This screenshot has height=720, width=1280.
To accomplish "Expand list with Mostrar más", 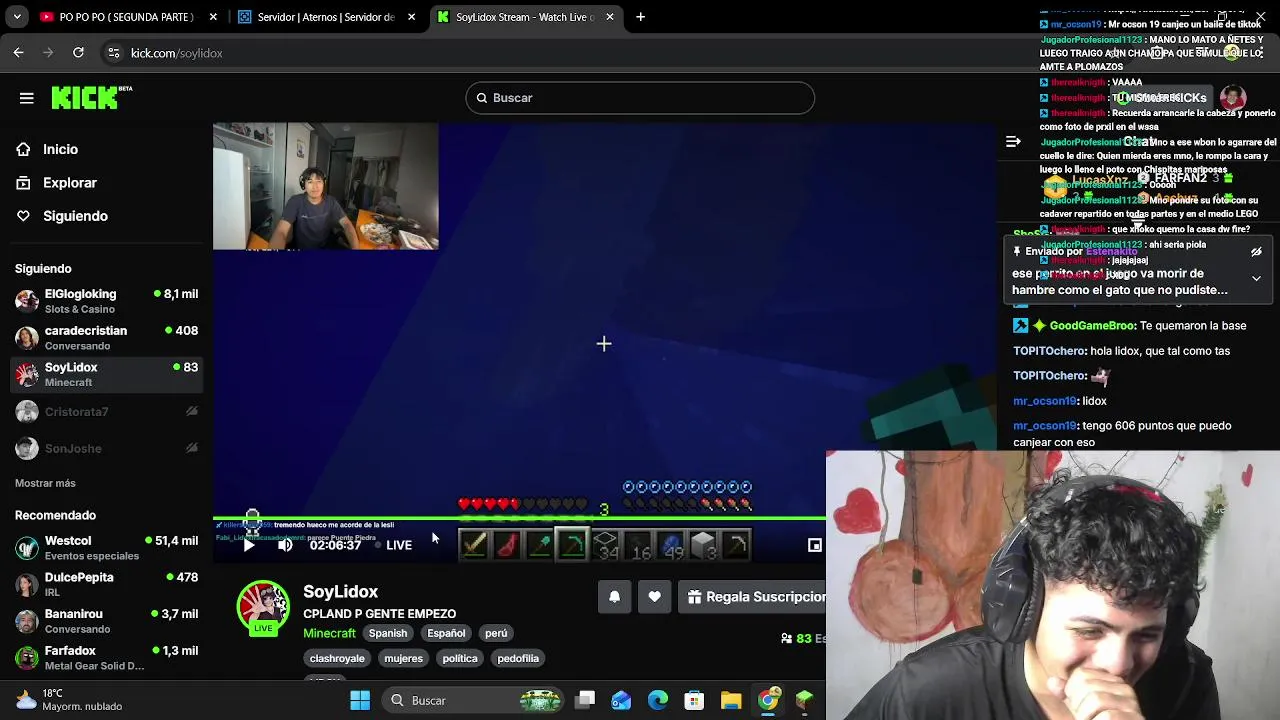I will (x=45, y=483).
